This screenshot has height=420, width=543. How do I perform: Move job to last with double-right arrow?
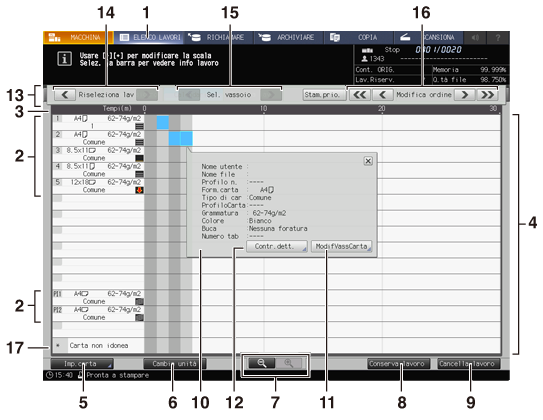point(488,95)
